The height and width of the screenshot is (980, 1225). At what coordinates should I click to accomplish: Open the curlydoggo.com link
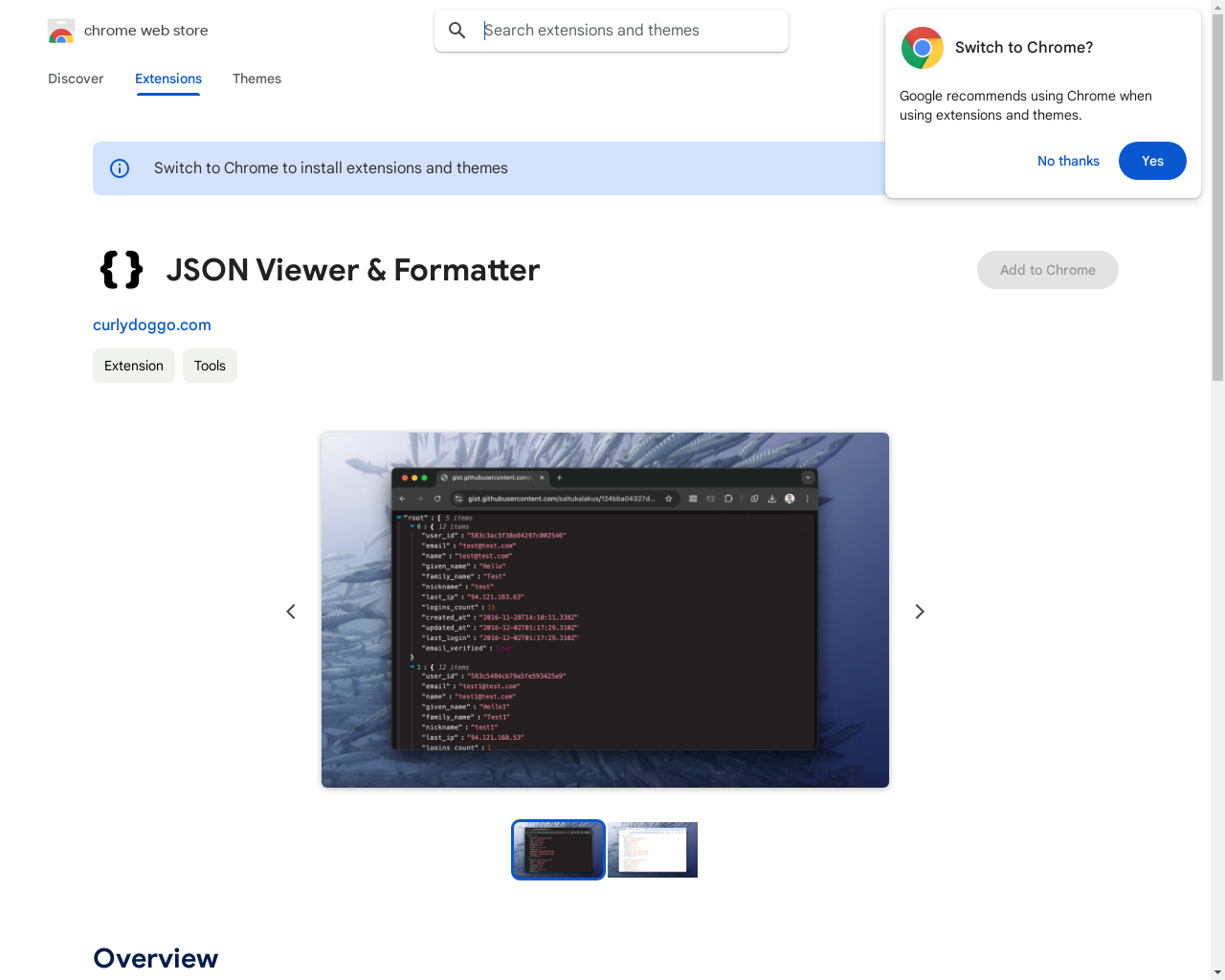pos(152,325)
